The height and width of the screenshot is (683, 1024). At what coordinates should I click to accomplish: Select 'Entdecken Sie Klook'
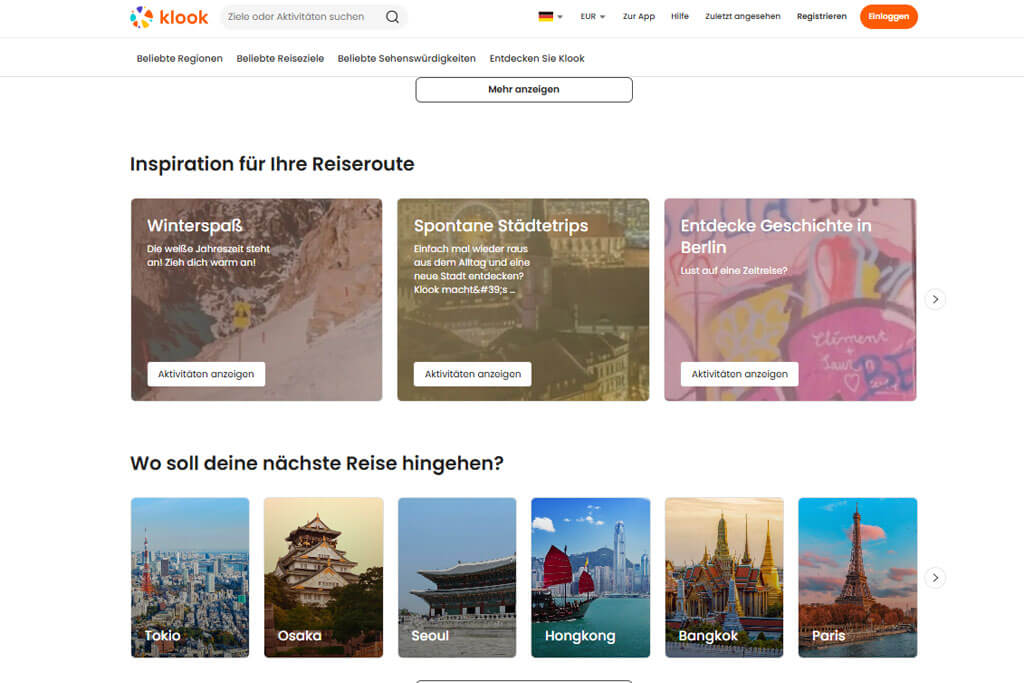pos(536,58)
